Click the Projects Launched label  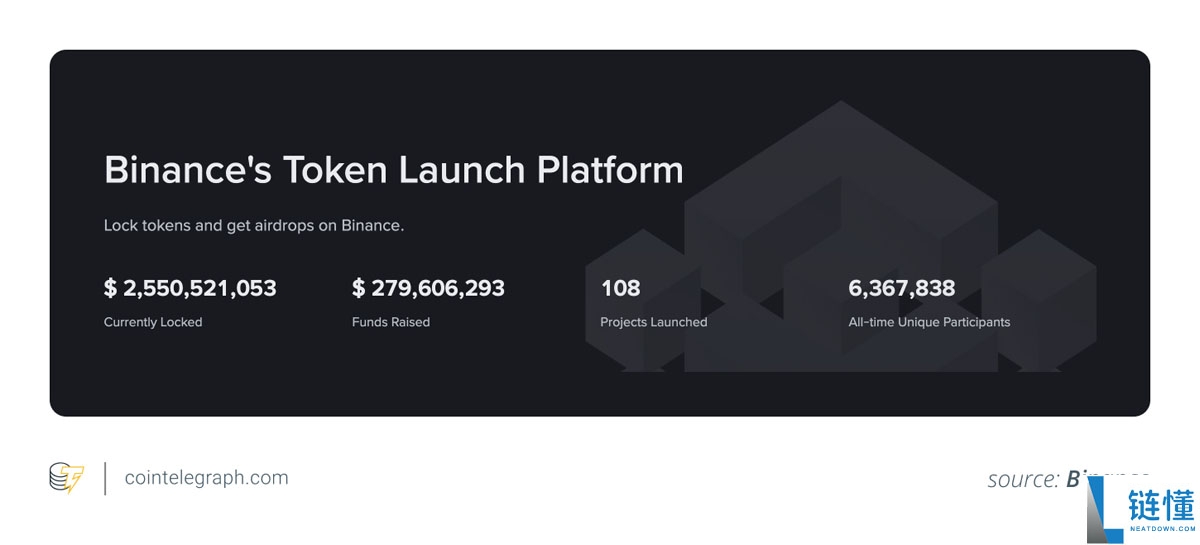pos(654,322)
